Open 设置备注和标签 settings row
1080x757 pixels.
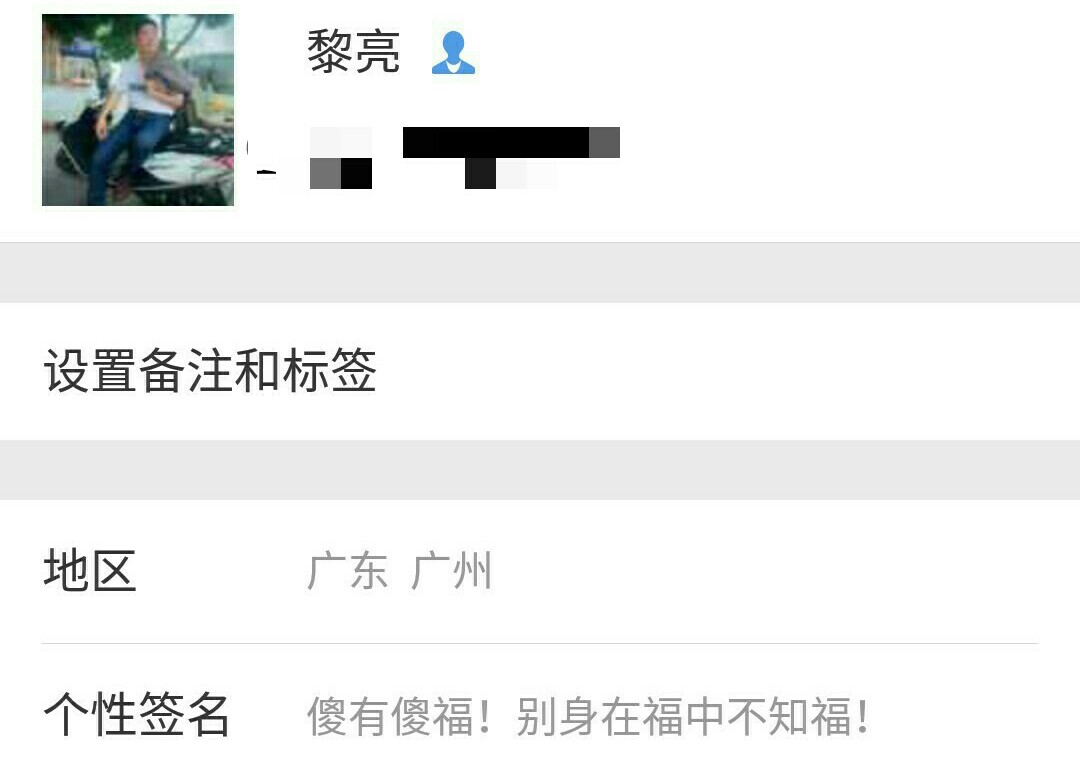pos(540,371)
